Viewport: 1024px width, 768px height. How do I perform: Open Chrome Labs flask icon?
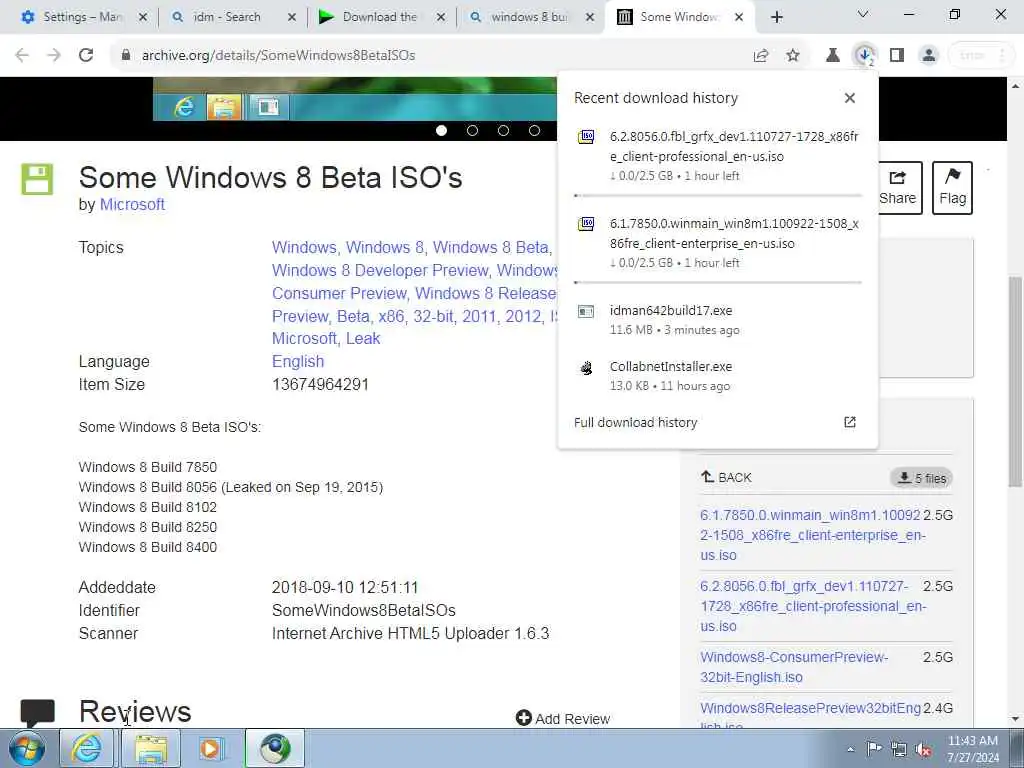click(833, 56)
